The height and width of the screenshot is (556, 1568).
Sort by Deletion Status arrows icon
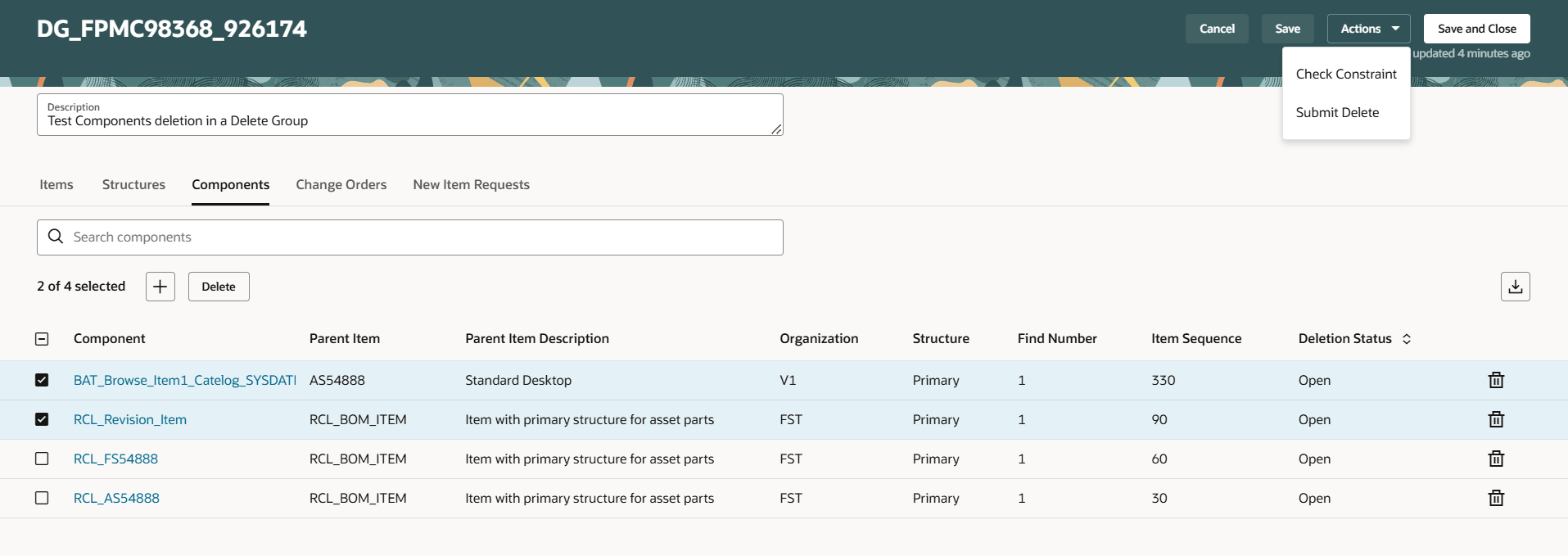[1407, 339]
